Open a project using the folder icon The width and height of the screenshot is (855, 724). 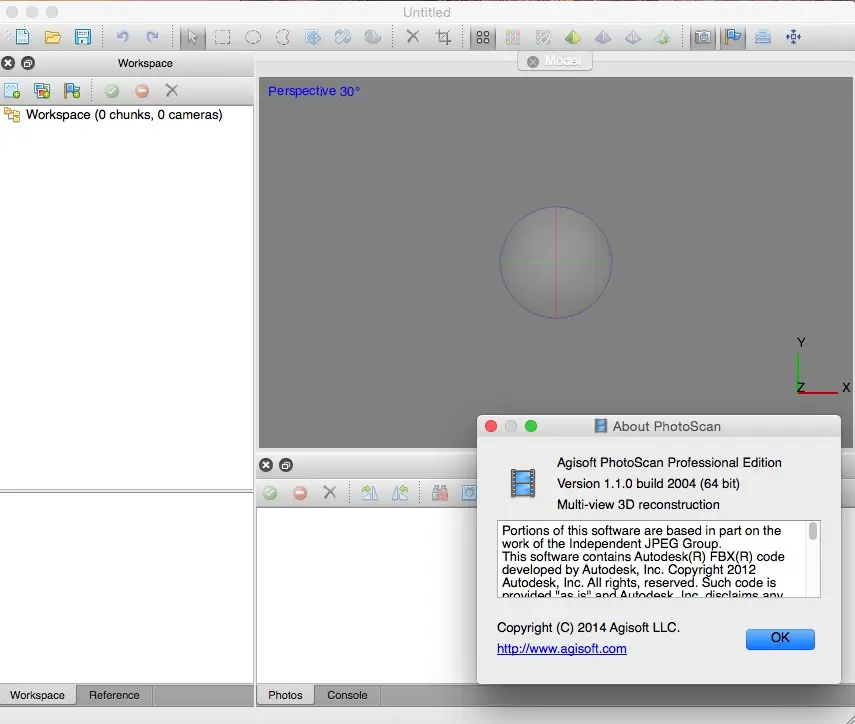click(x=53, y=37)
